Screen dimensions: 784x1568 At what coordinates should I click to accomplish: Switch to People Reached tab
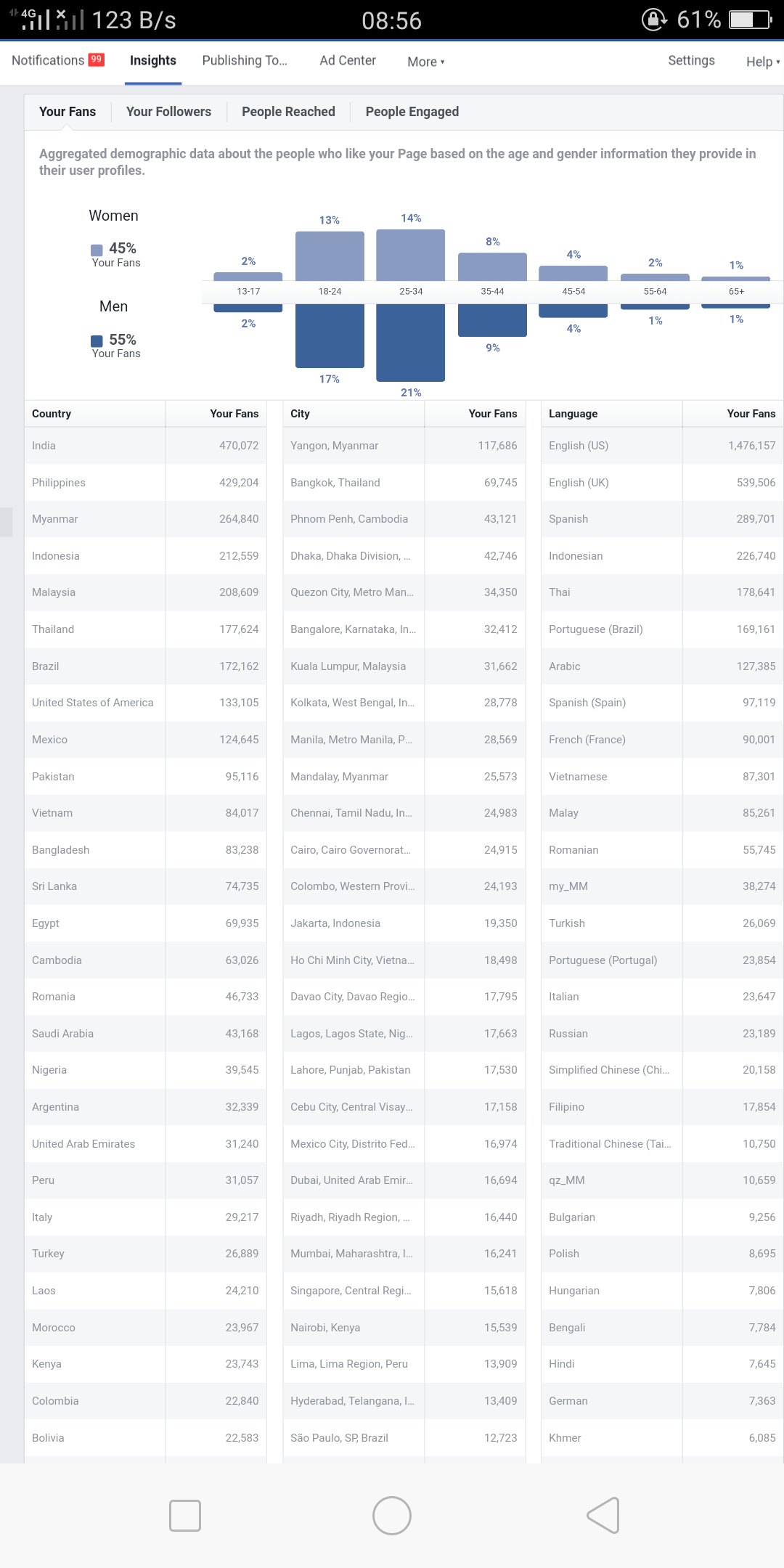(x=288, y=112)
